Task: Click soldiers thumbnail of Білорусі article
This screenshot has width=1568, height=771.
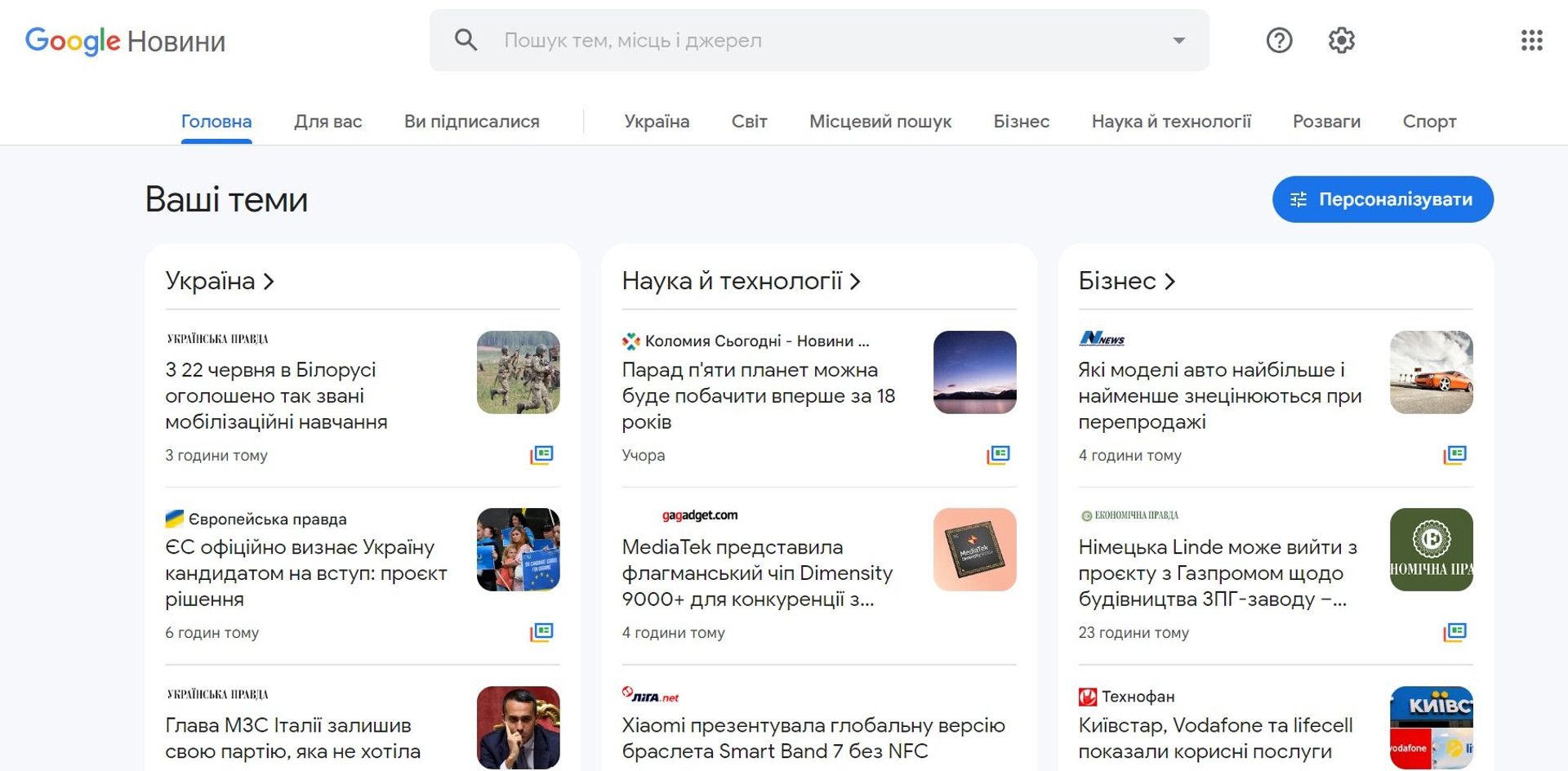Action: (x=519, y=372)
